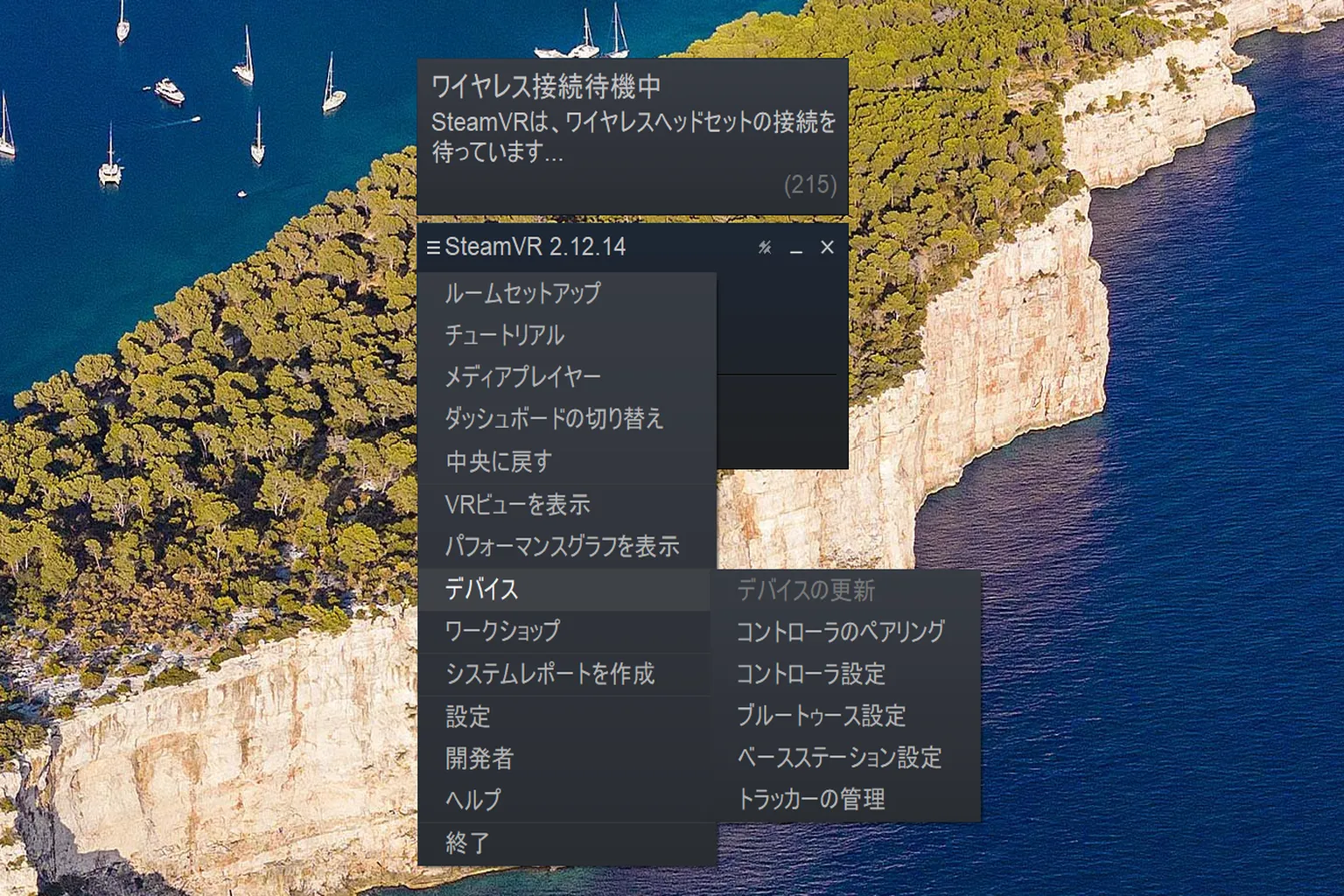
Task: Click the SteamVR 2.12.14 title text
Action: (x=535, y=247)
